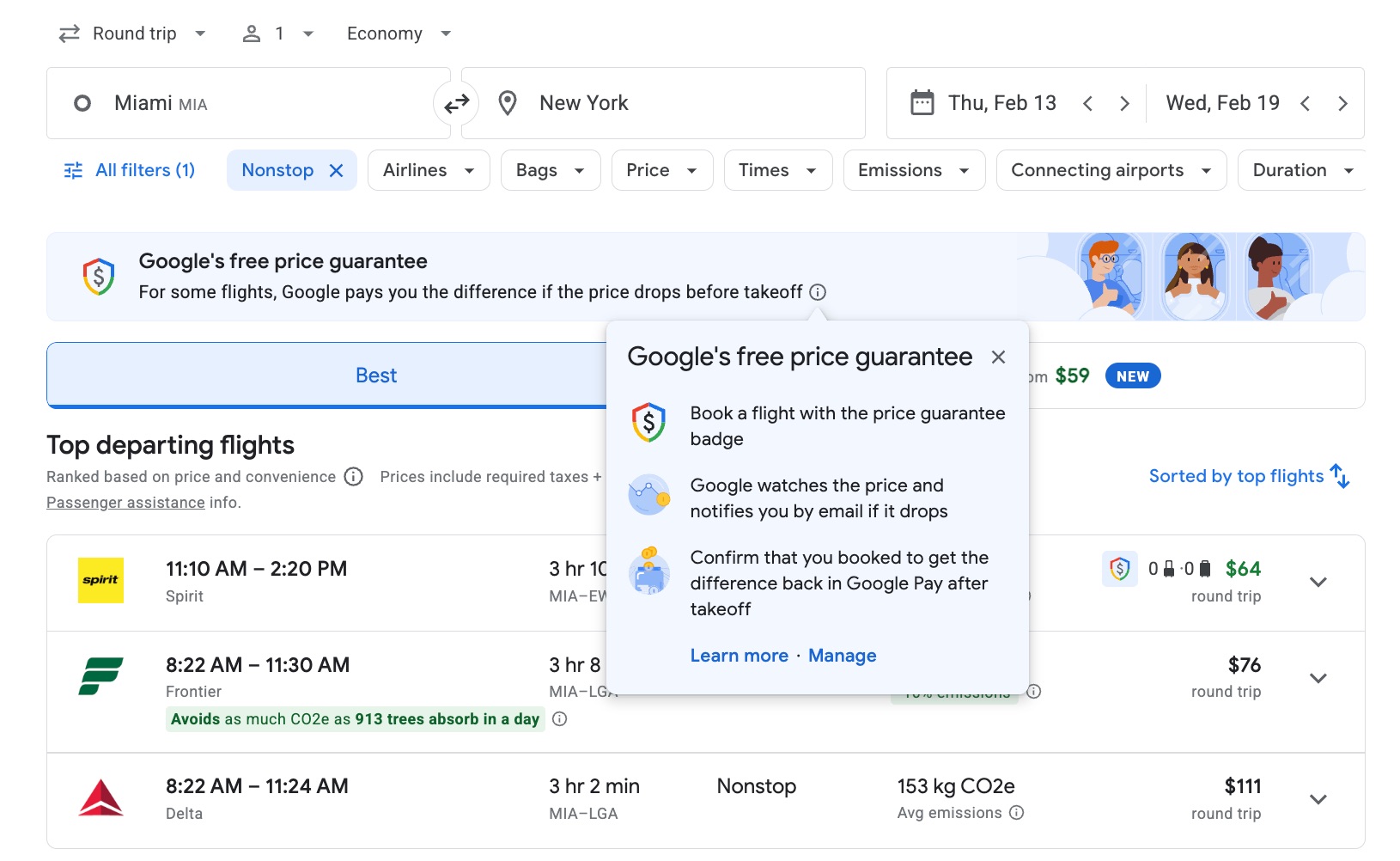The width and height of the screenshot is (1400, 861).
Task: Open the Connecting airports dropdown
Action: coord(1111,169)
